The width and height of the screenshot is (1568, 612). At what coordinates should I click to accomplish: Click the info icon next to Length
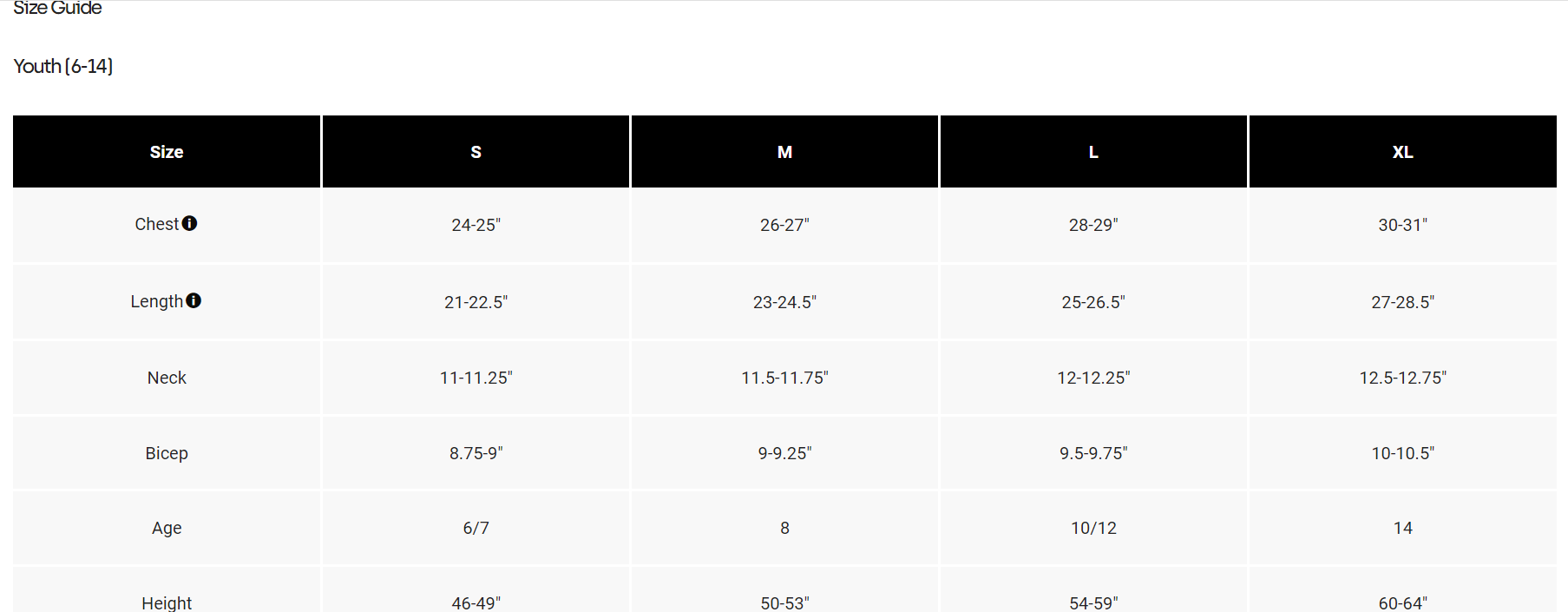(194, 300)
